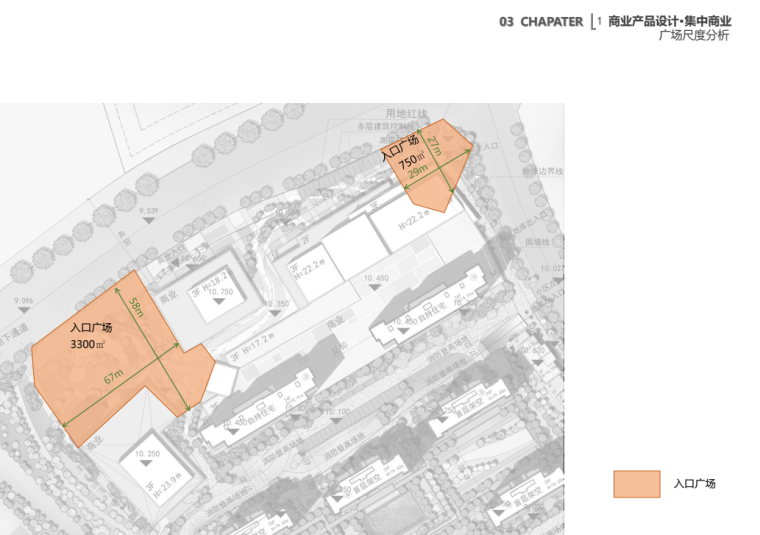
Task: Click the 10.450 elevation marker
Action: point(376,287)
